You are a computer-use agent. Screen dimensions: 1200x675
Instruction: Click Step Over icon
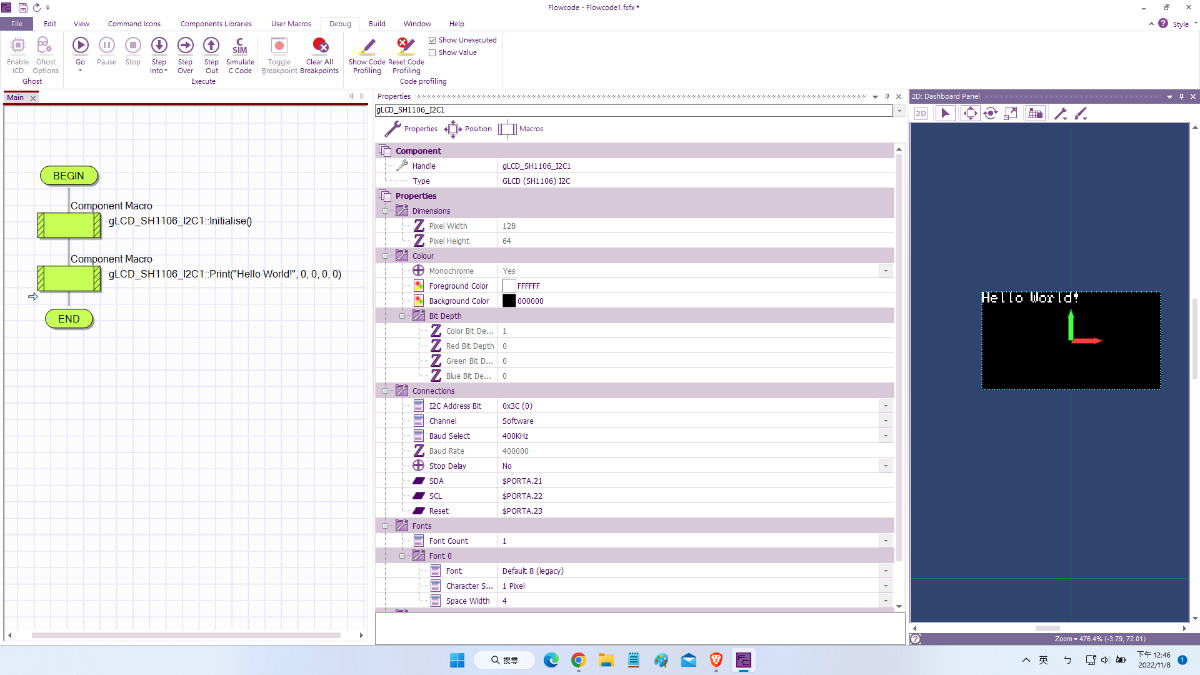(x=185, y=45)
